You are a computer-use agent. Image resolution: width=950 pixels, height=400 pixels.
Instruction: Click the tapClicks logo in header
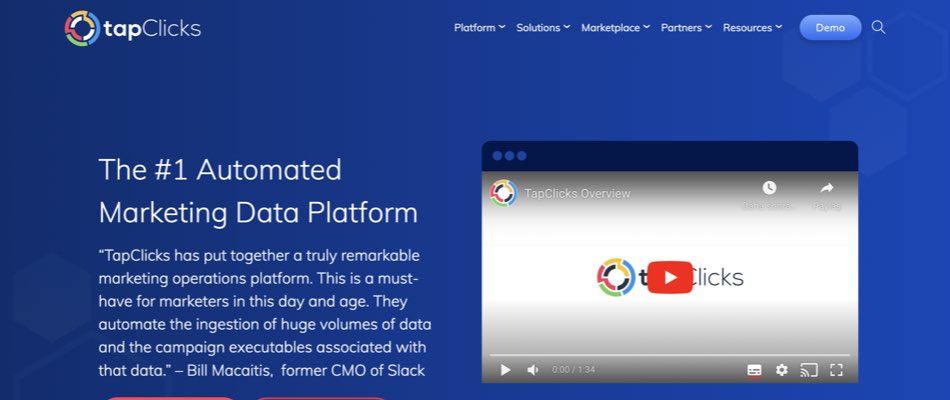pos(133,28)
